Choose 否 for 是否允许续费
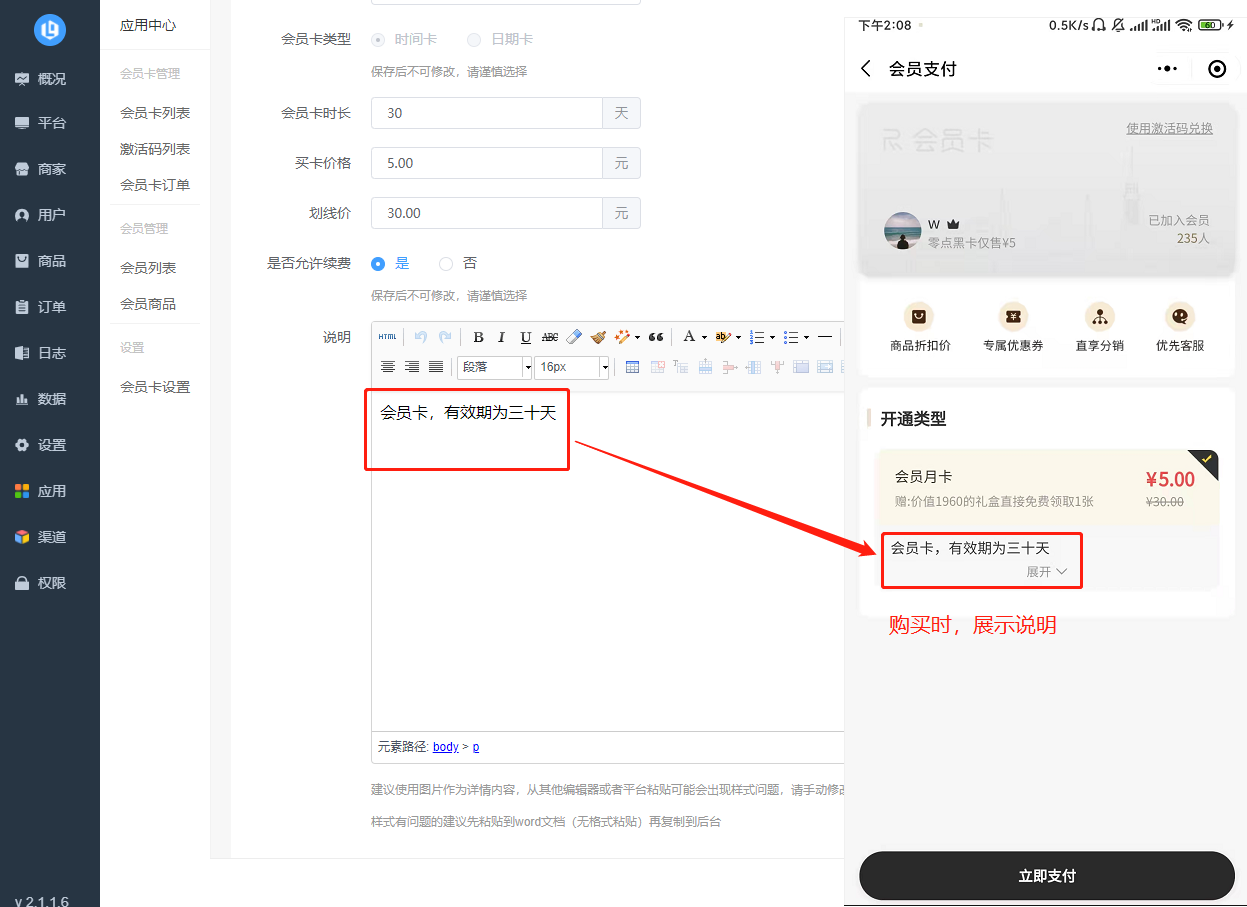 (446, 264)
